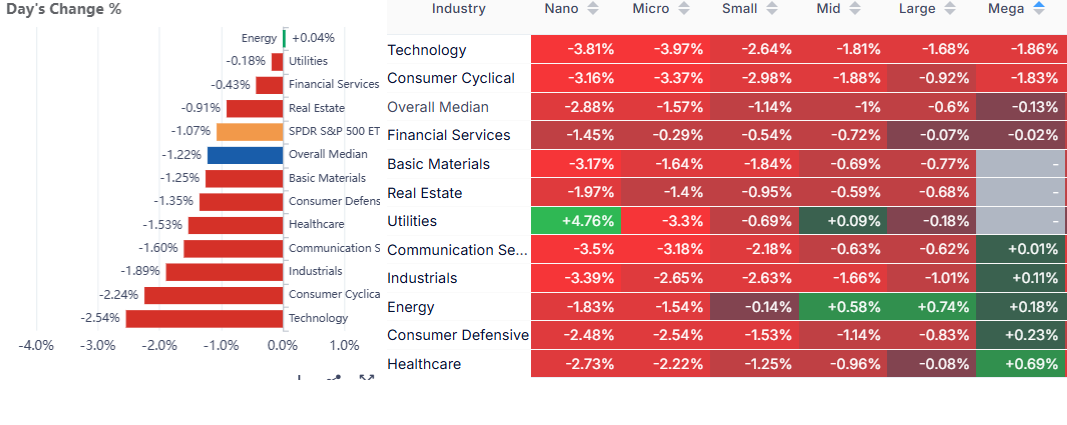1067x425 pixels.
Task: Select the red Technology bar at -2.54%
Action: [x=204, y=318]
